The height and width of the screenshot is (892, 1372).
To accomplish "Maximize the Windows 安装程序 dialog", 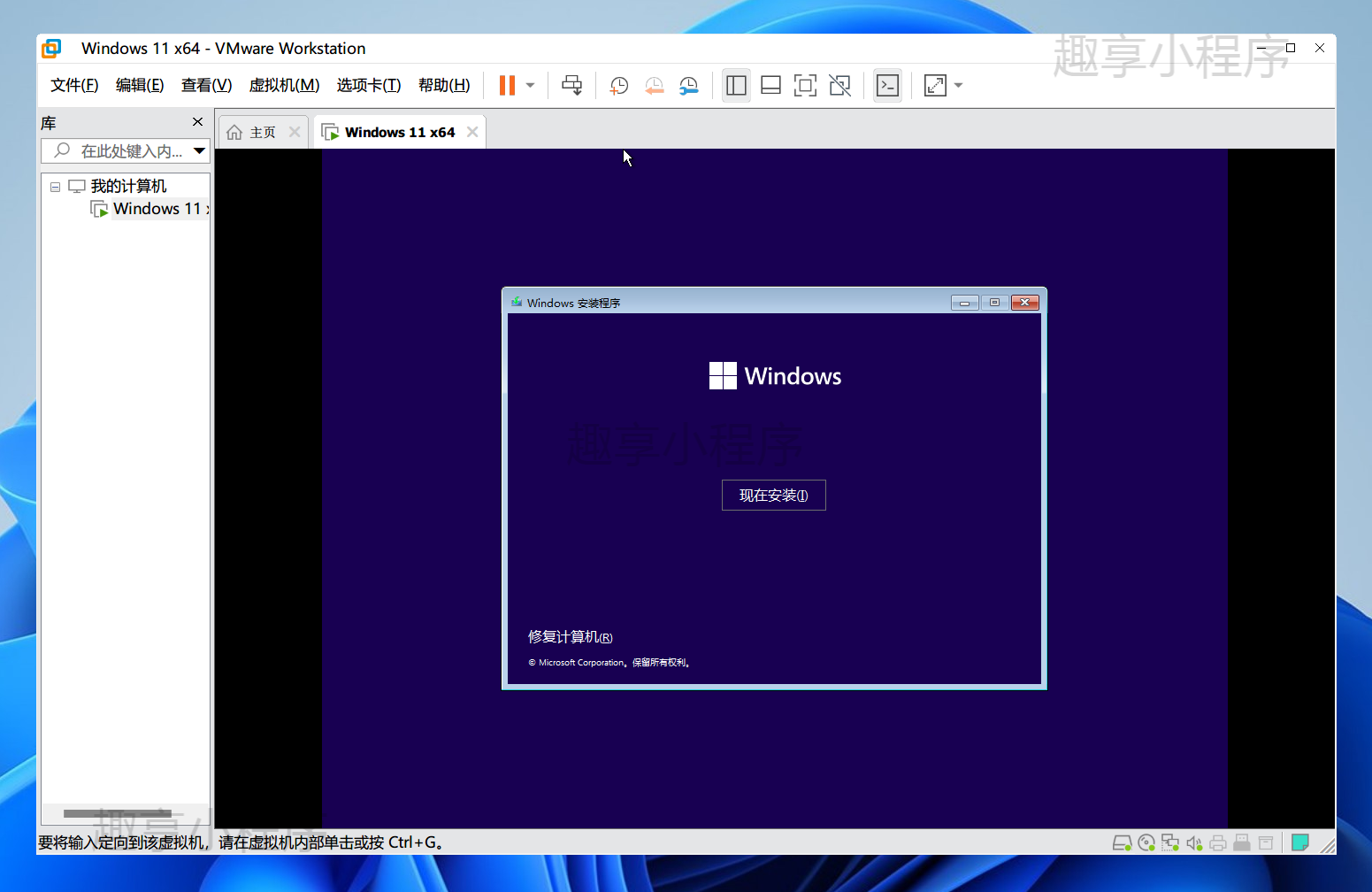I will 994,303.
